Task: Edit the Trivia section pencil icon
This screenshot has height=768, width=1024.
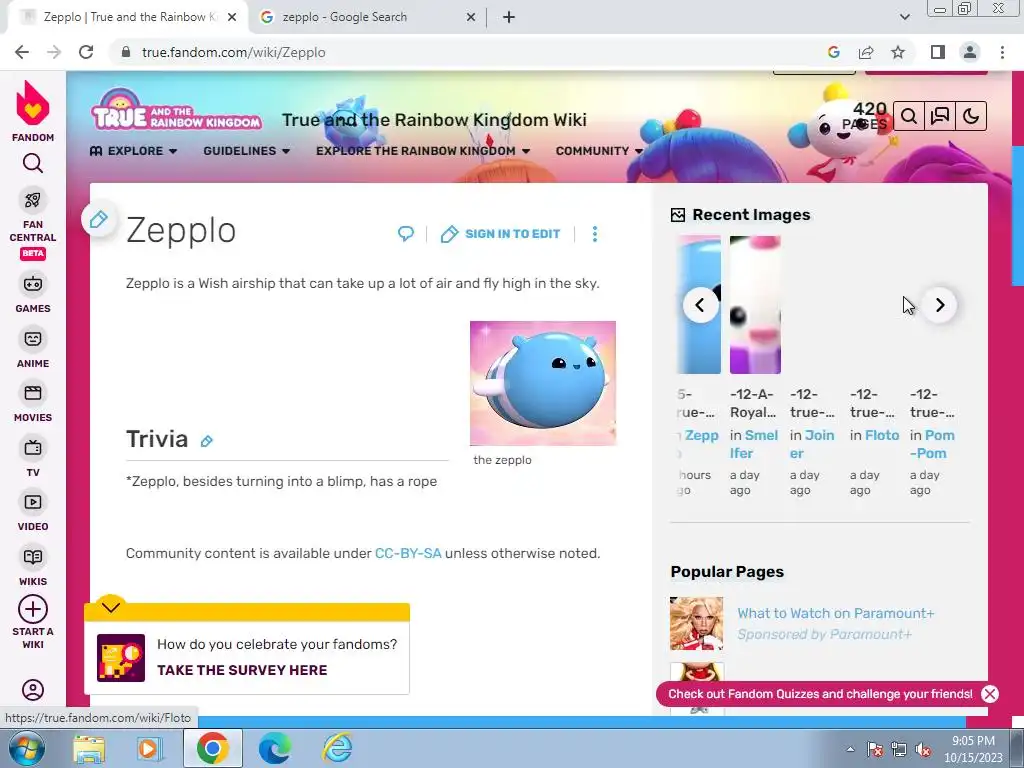Action: [207, 441]
